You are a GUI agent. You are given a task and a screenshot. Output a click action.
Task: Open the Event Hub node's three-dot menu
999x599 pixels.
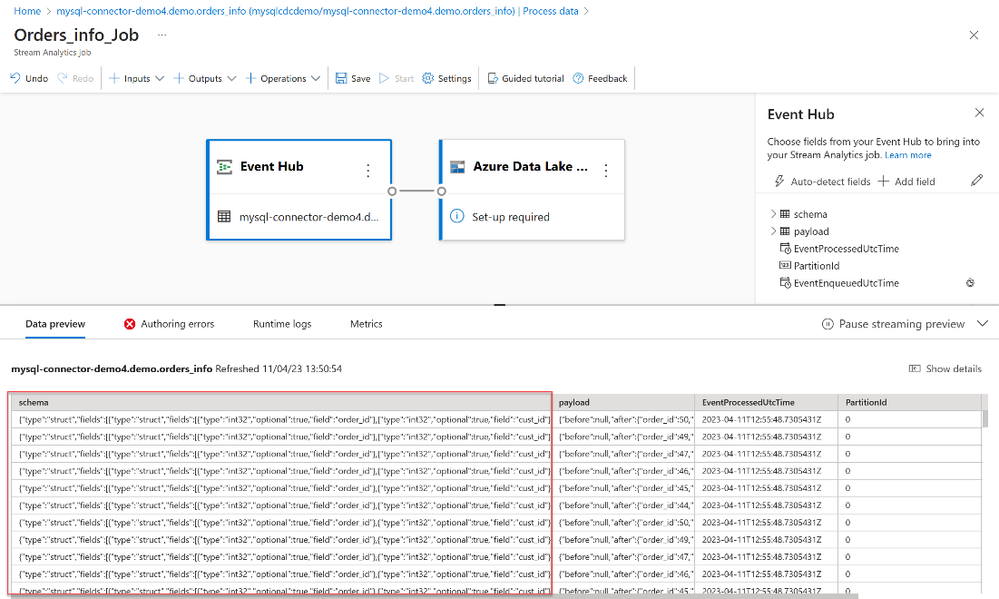368,170
